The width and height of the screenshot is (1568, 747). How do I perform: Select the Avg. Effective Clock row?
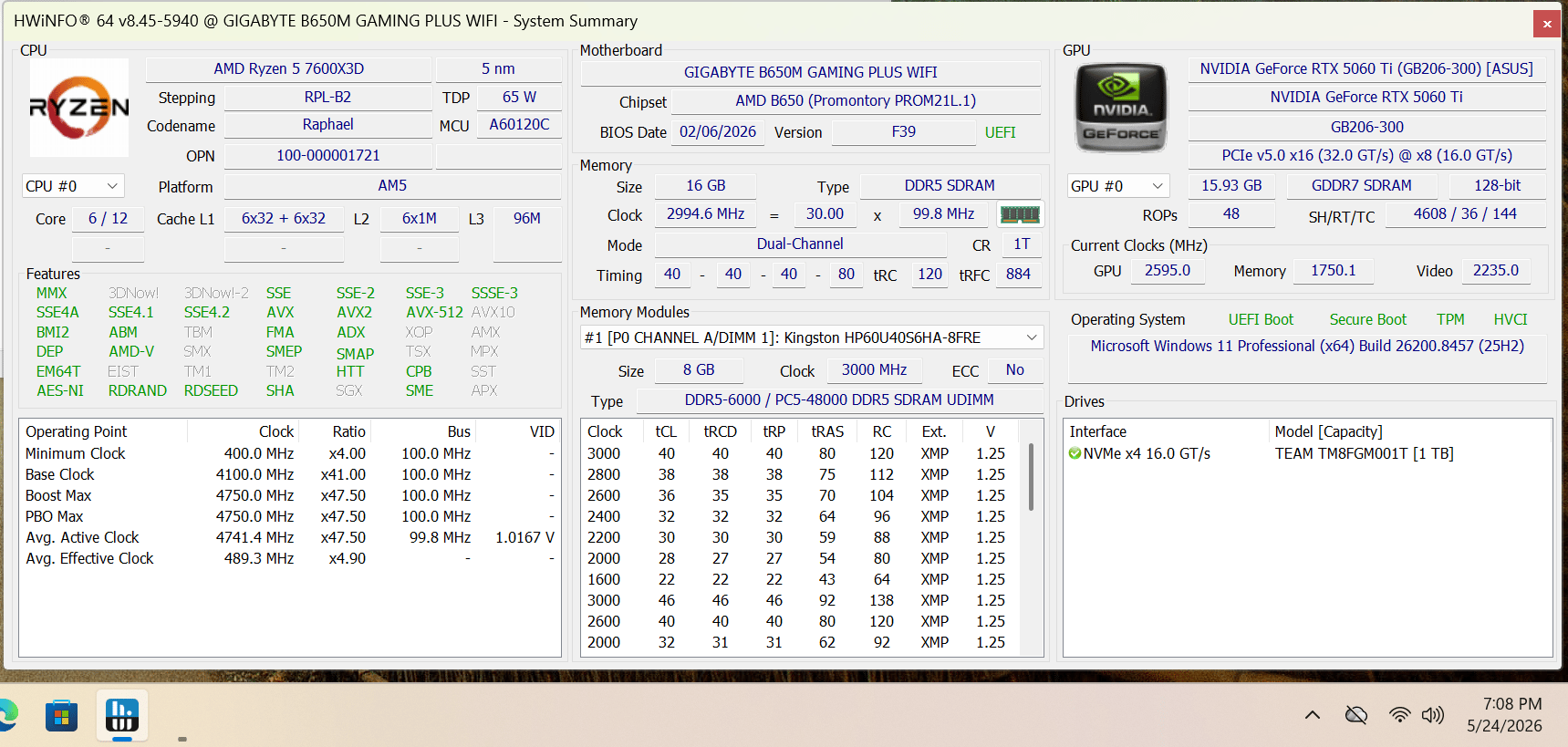click(289, 558)
